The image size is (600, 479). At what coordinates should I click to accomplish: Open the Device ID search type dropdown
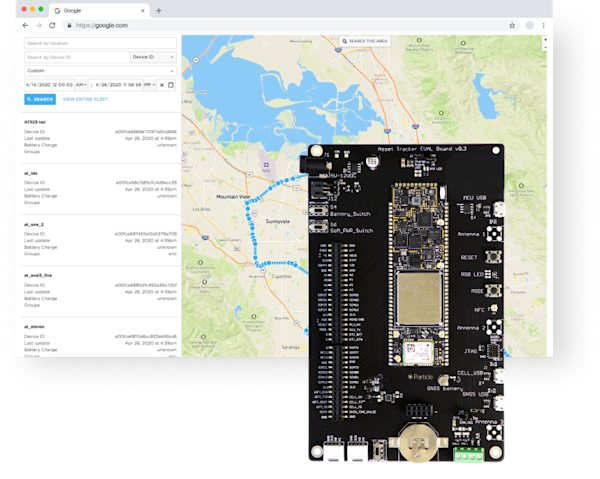[153, 57]
